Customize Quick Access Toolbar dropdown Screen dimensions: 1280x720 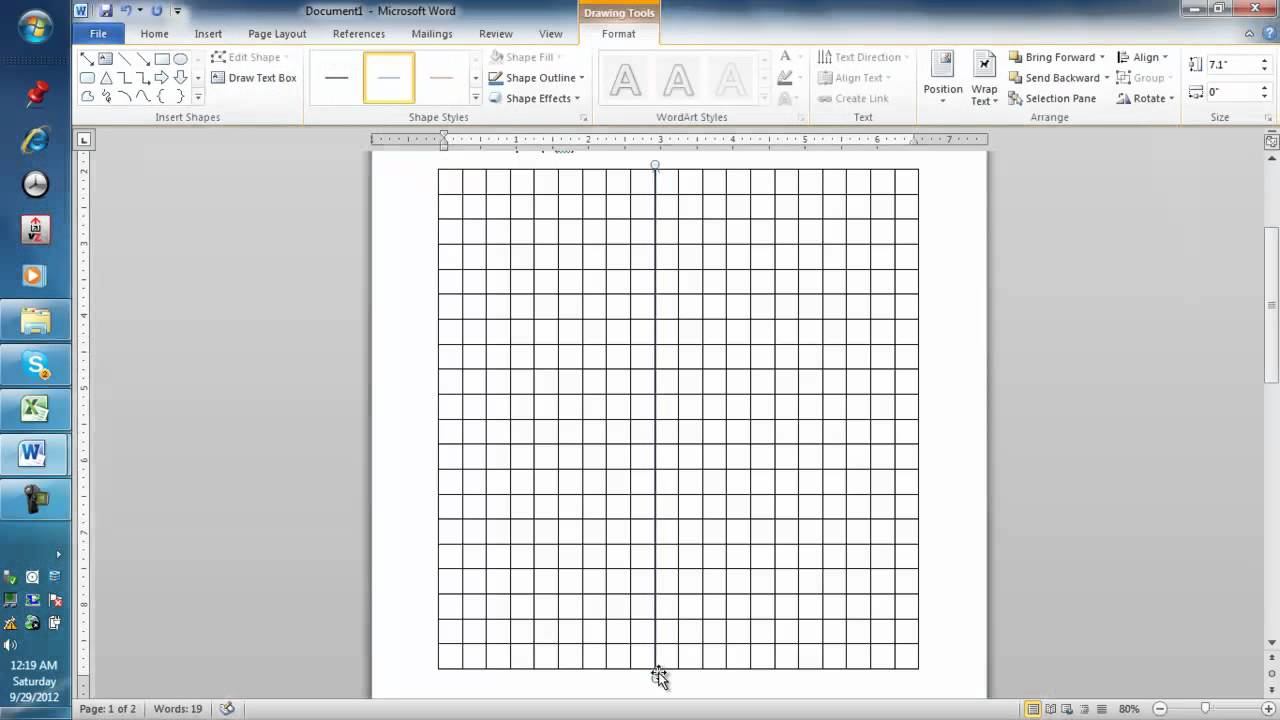point(178,11)
